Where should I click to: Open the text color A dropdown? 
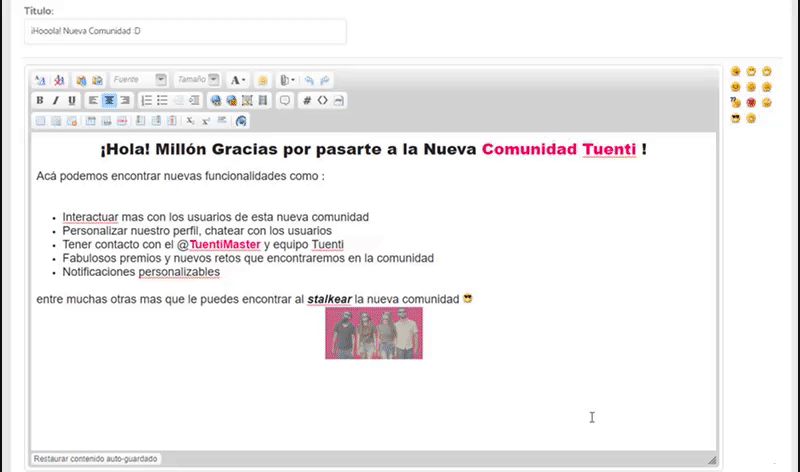pos(237,80)
